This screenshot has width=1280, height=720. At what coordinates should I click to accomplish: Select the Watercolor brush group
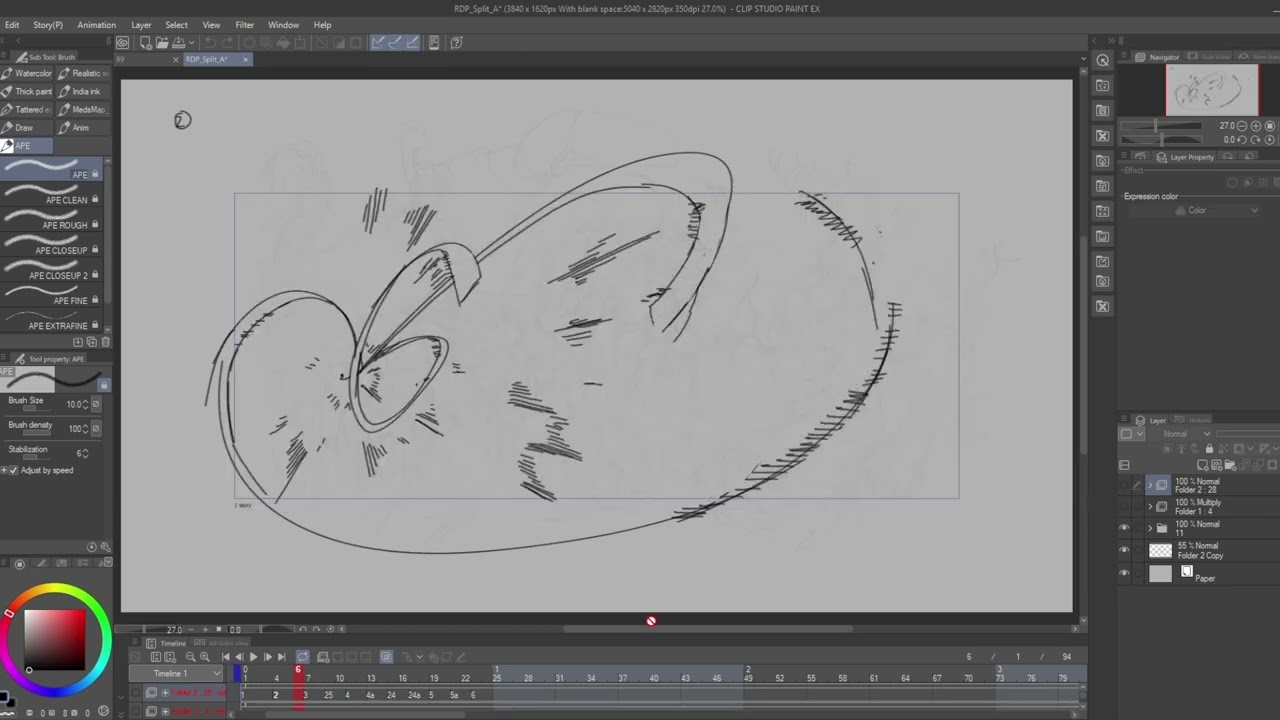26,73
